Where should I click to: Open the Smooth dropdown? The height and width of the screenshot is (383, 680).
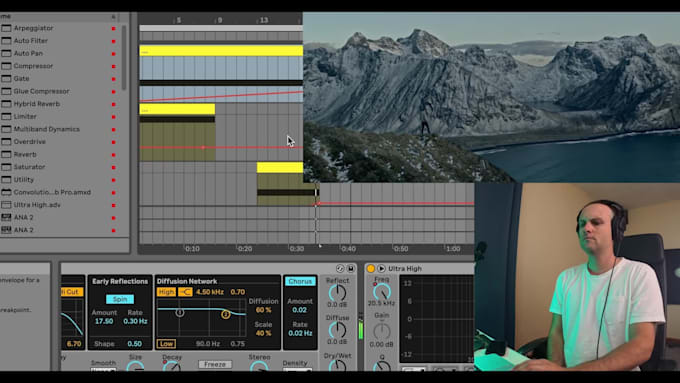[x=103, y=370]
